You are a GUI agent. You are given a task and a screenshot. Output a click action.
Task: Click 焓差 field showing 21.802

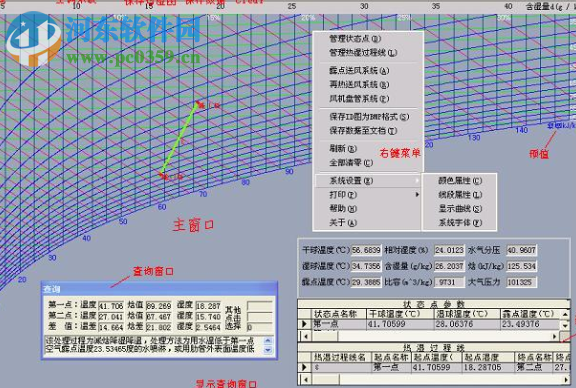(159, 327)
